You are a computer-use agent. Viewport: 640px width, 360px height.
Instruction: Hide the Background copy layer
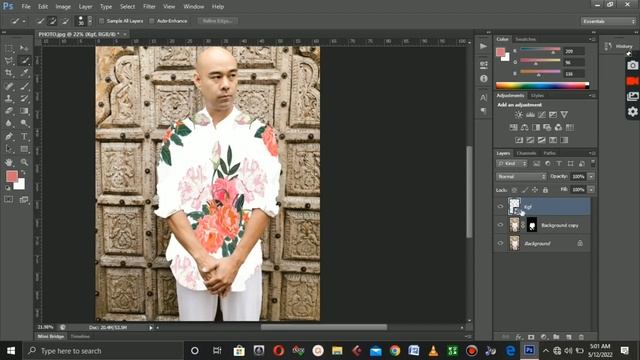(500, 225)
